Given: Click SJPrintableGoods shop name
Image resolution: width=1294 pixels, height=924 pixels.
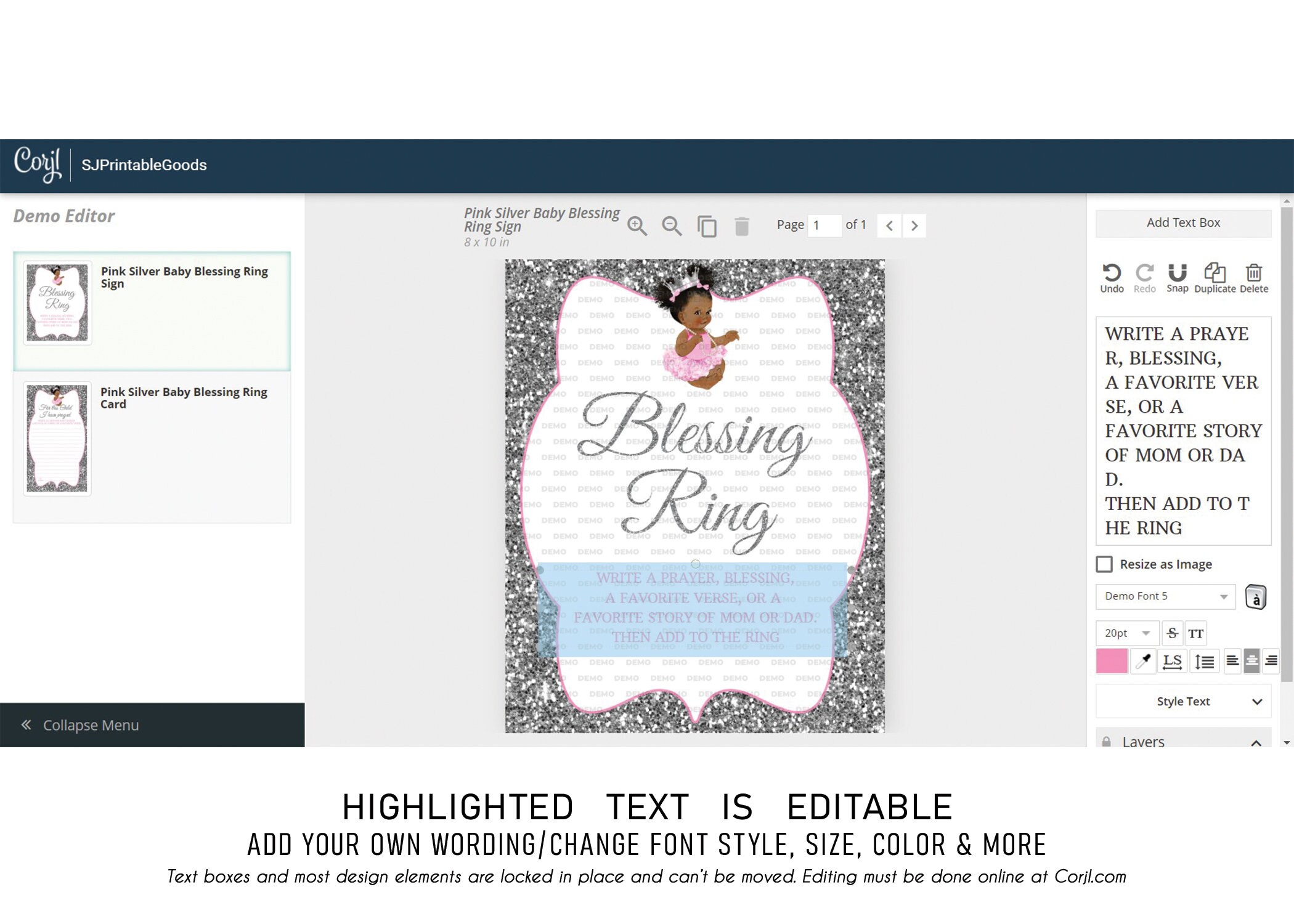Looking at the screenshot, I should 144,165.
